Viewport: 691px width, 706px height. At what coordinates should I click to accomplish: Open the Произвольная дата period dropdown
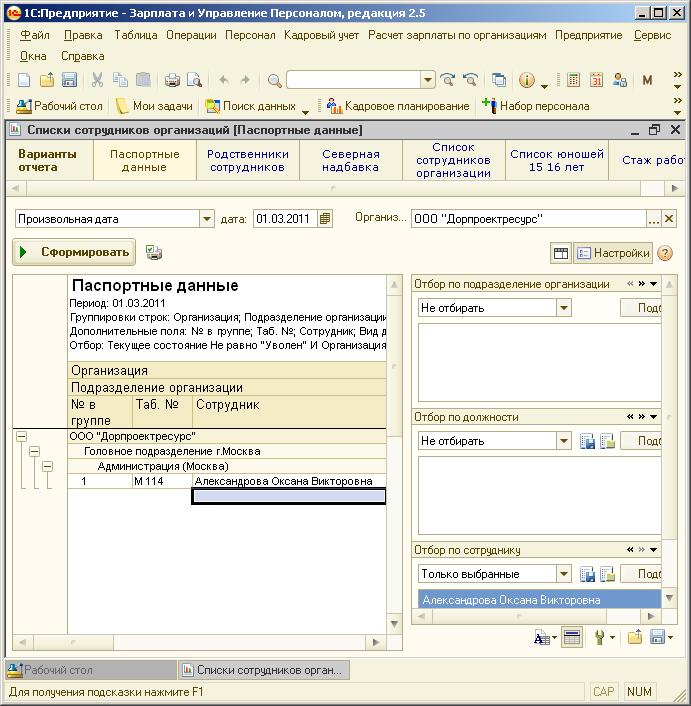207,219
